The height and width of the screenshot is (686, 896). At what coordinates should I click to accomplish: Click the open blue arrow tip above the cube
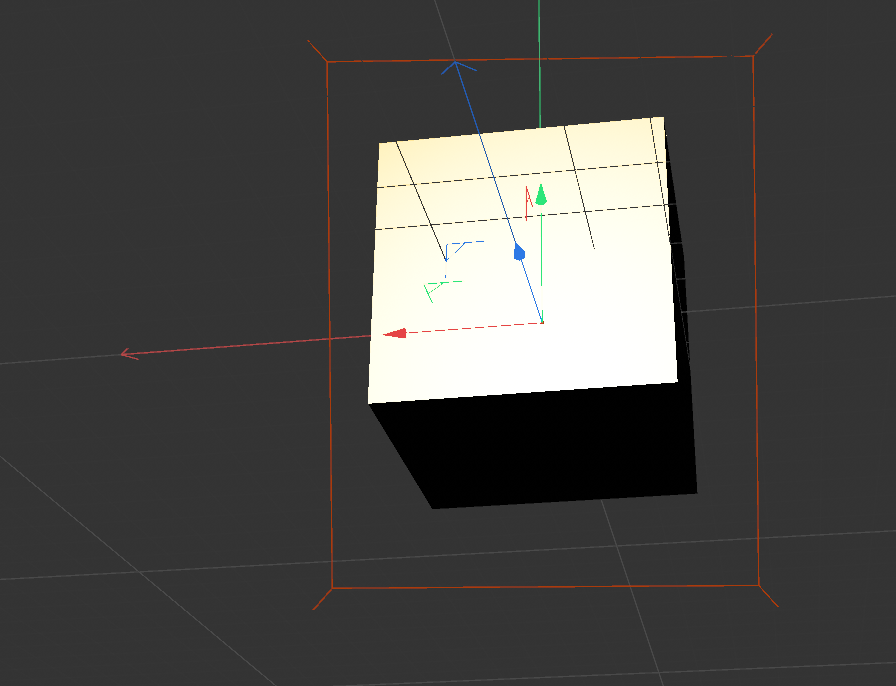456,66
